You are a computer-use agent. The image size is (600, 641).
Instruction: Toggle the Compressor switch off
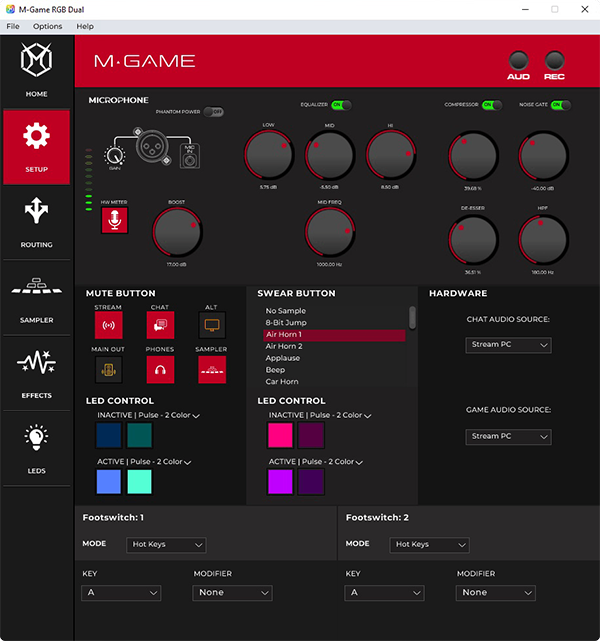[x=492, y=105]
